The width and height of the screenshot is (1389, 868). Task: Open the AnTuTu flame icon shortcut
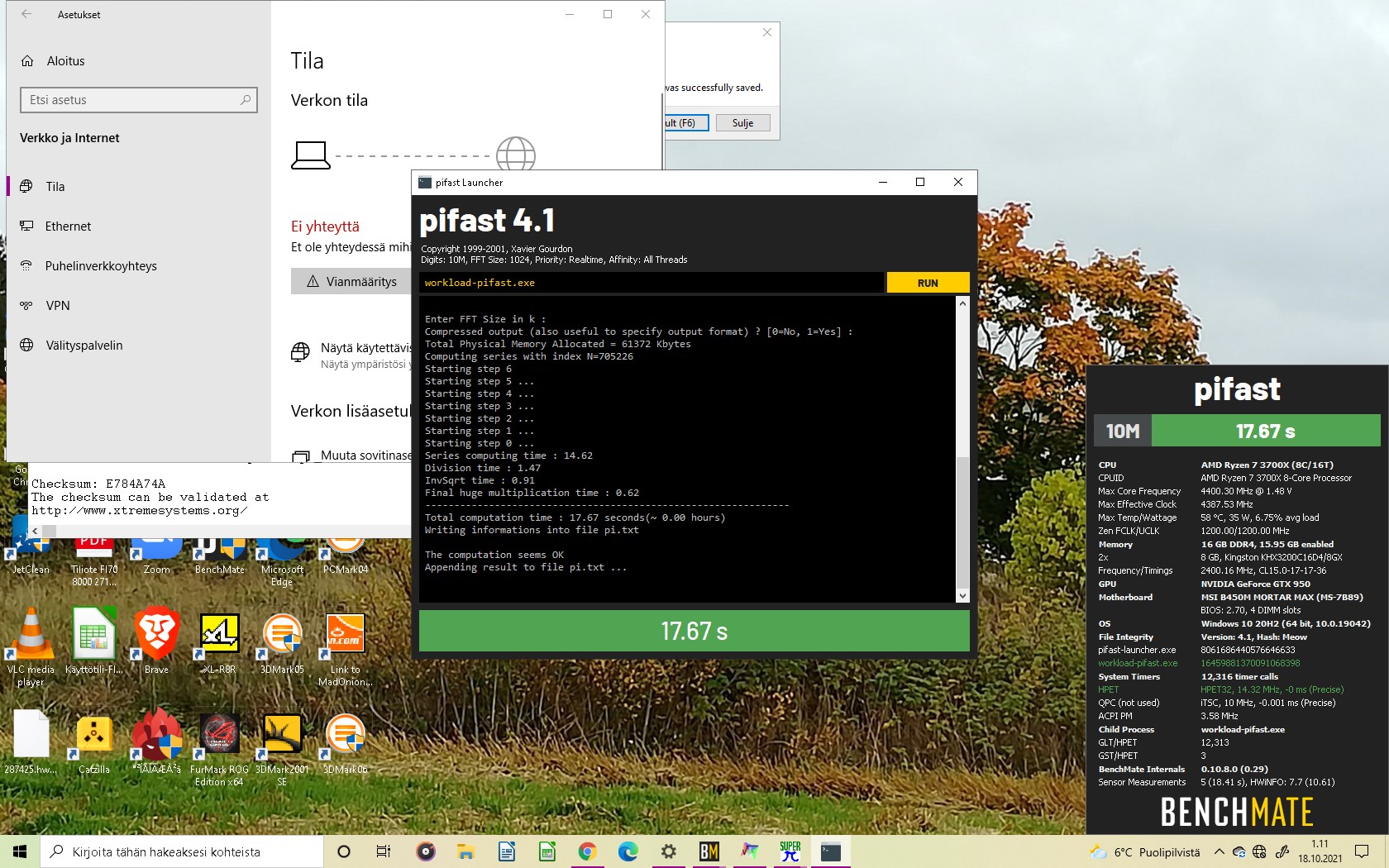coord(156,741)
